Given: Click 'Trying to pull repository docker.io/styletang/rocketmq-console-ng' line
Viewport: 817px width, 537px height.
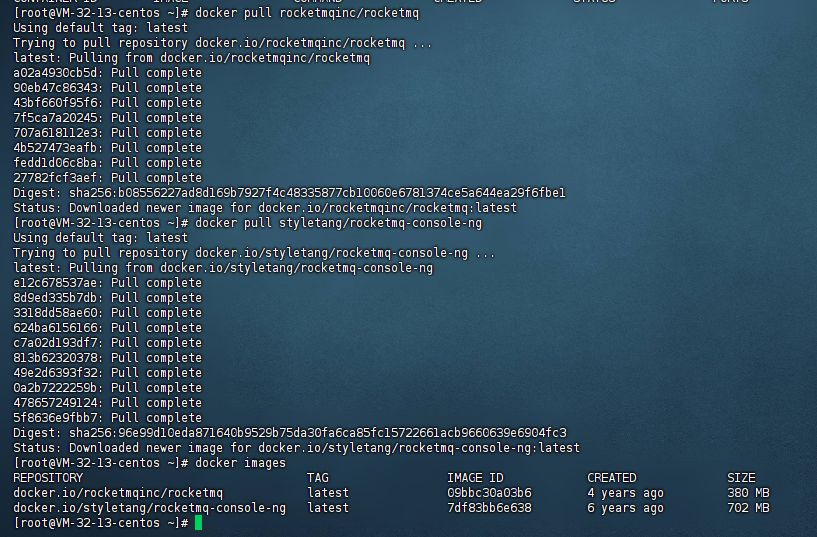Looking at the screenshot, I should tap(254, 253).
